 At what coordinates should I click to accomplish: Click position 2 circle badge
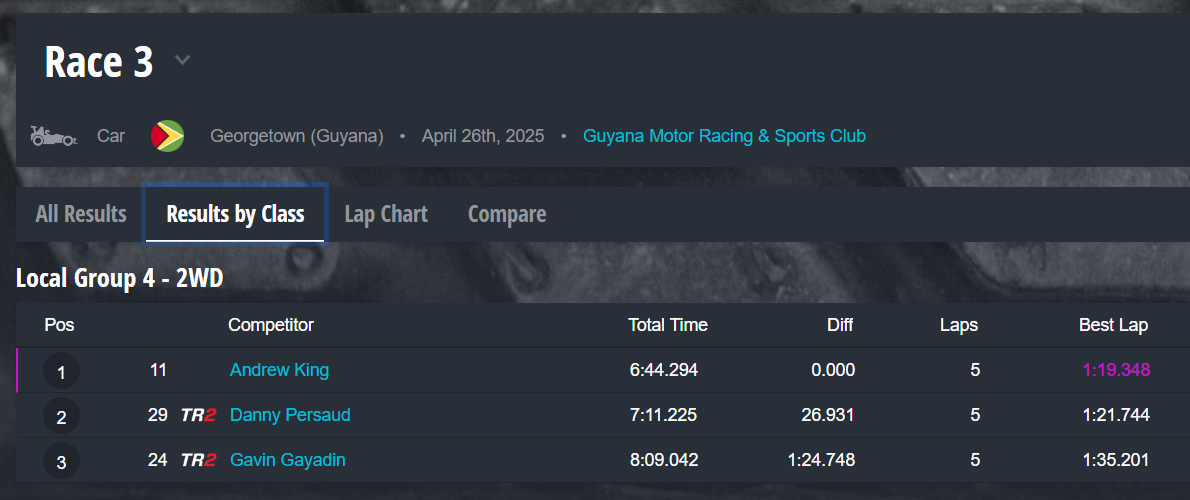tap(61, 416)
